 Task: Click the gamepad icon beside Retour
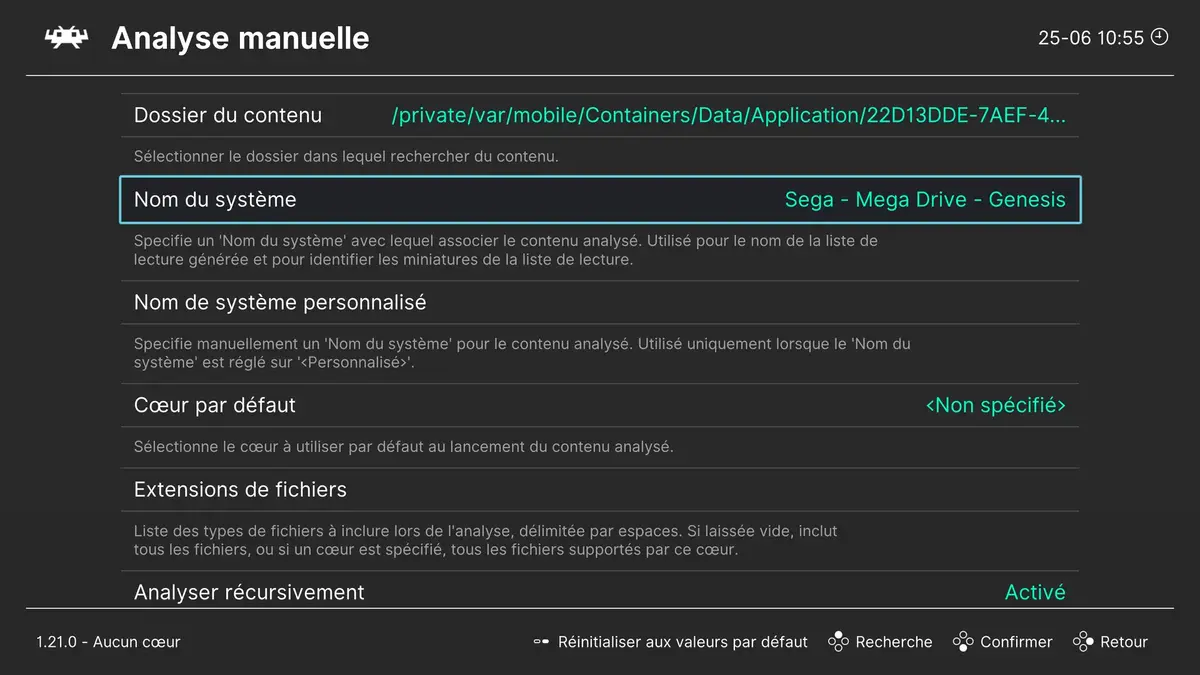(1081, 642)
